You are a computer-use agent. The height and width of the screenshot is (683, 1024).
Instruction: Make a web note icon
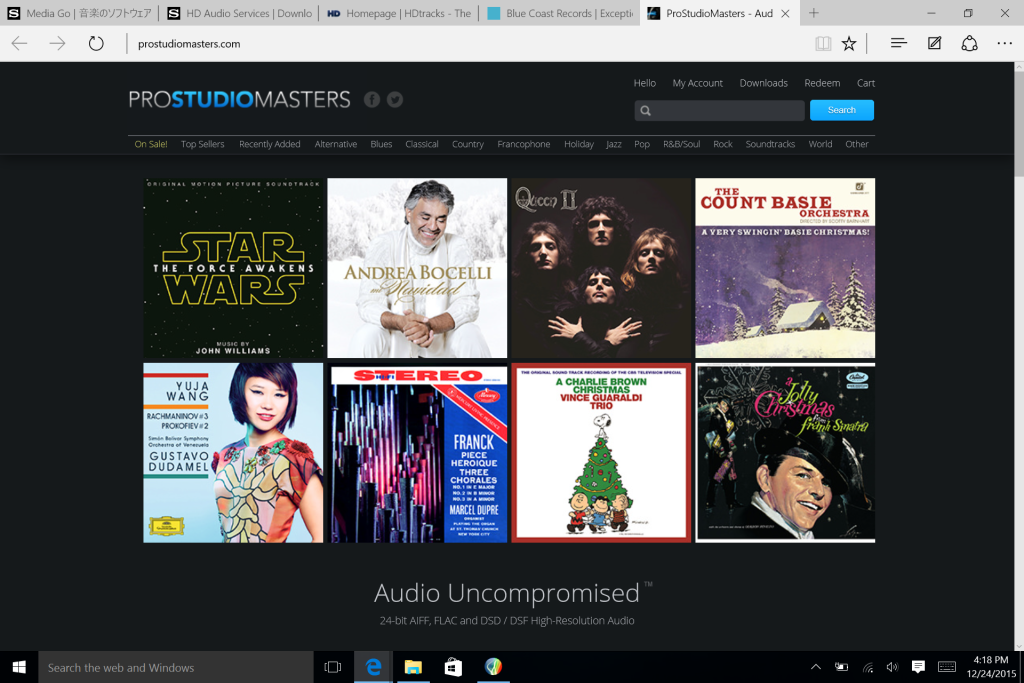(935, 43)
